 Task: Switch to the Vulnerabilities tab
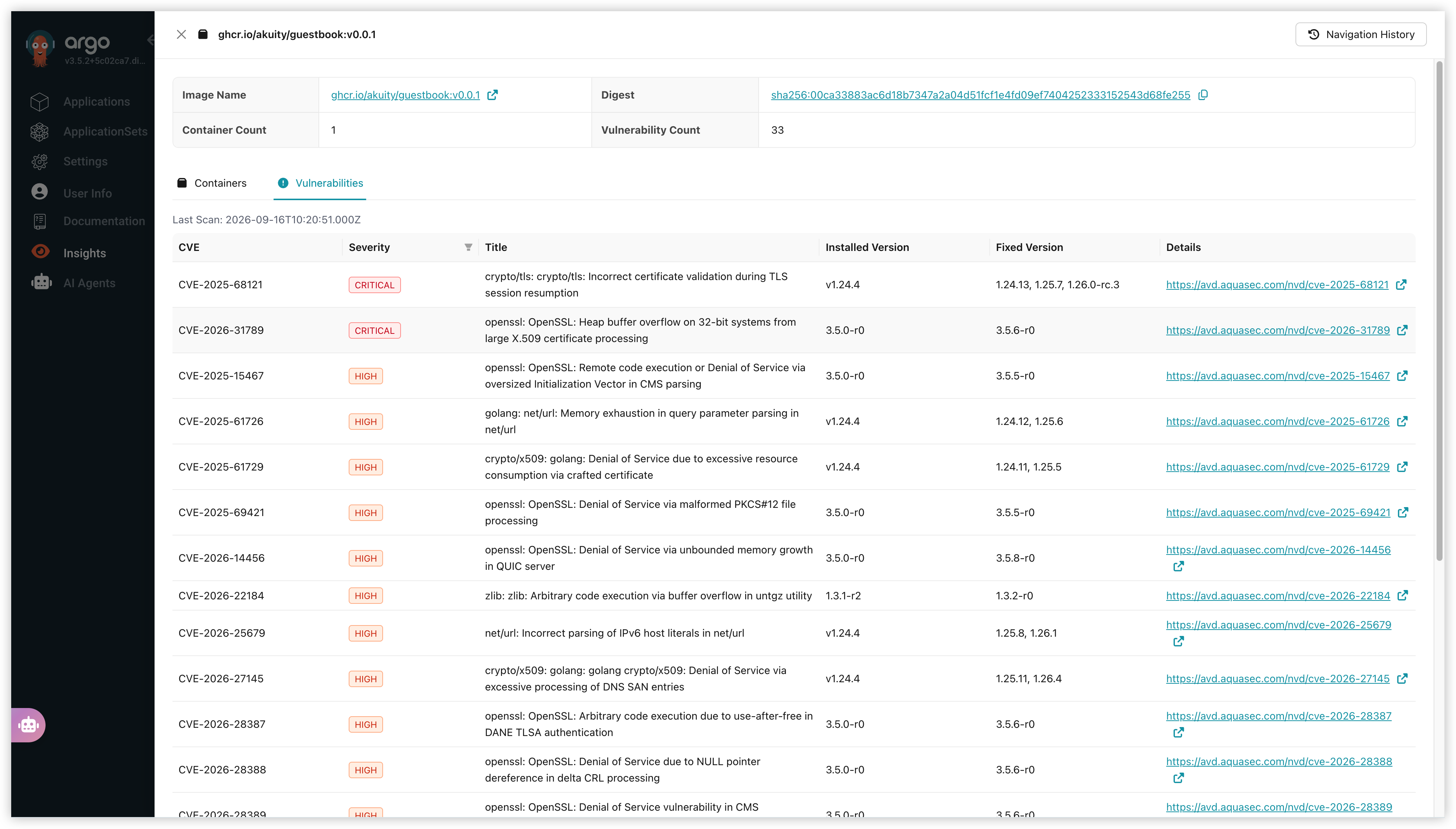click(320, 183)
